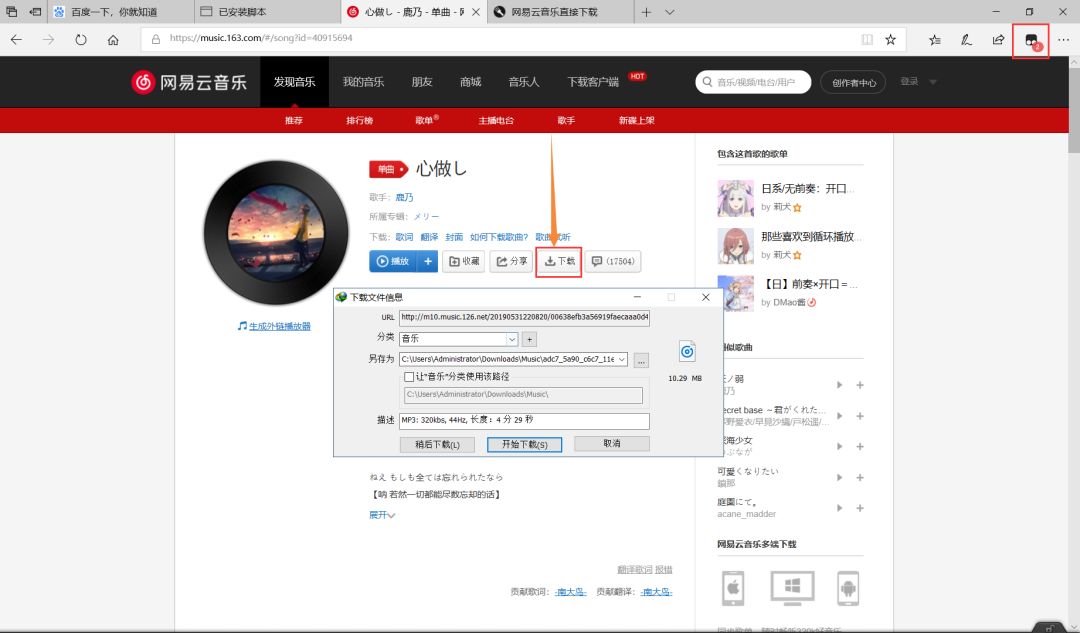The width and height of the screenshot is (1080, 633).
Task: Click the Android client download icon
Action: (848, 588)
